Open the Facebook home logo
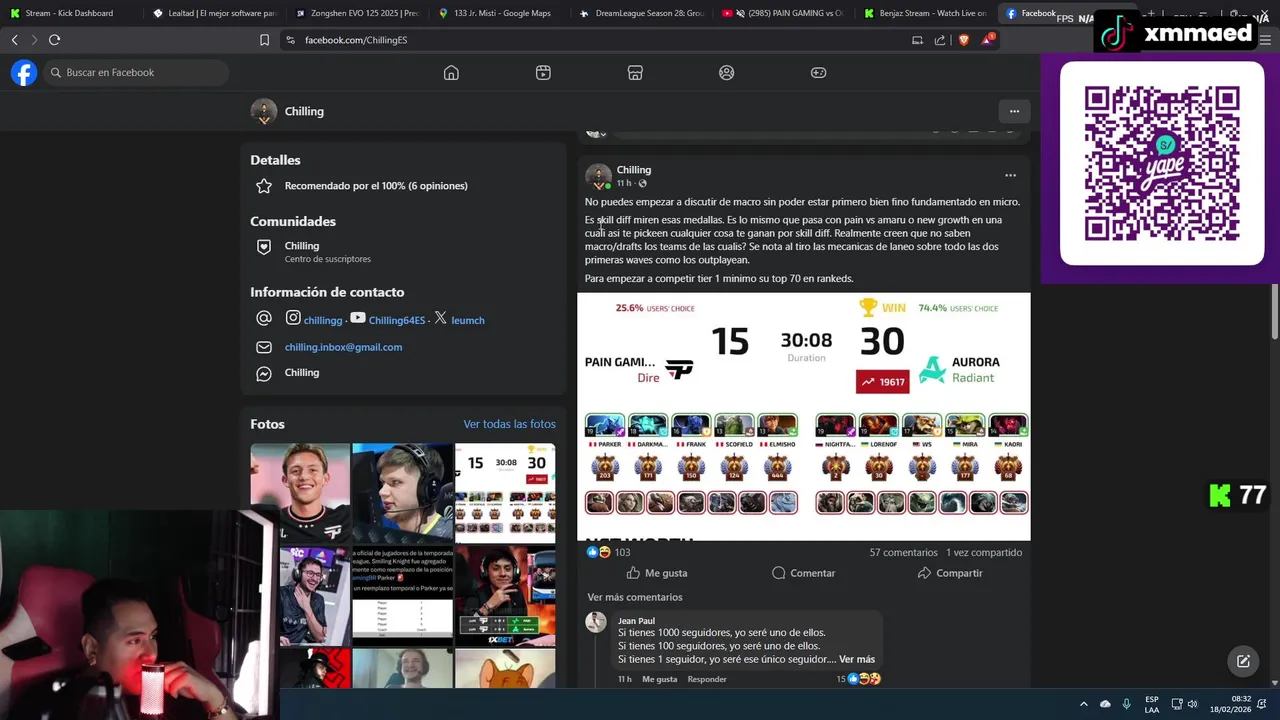 coord(24,72)
